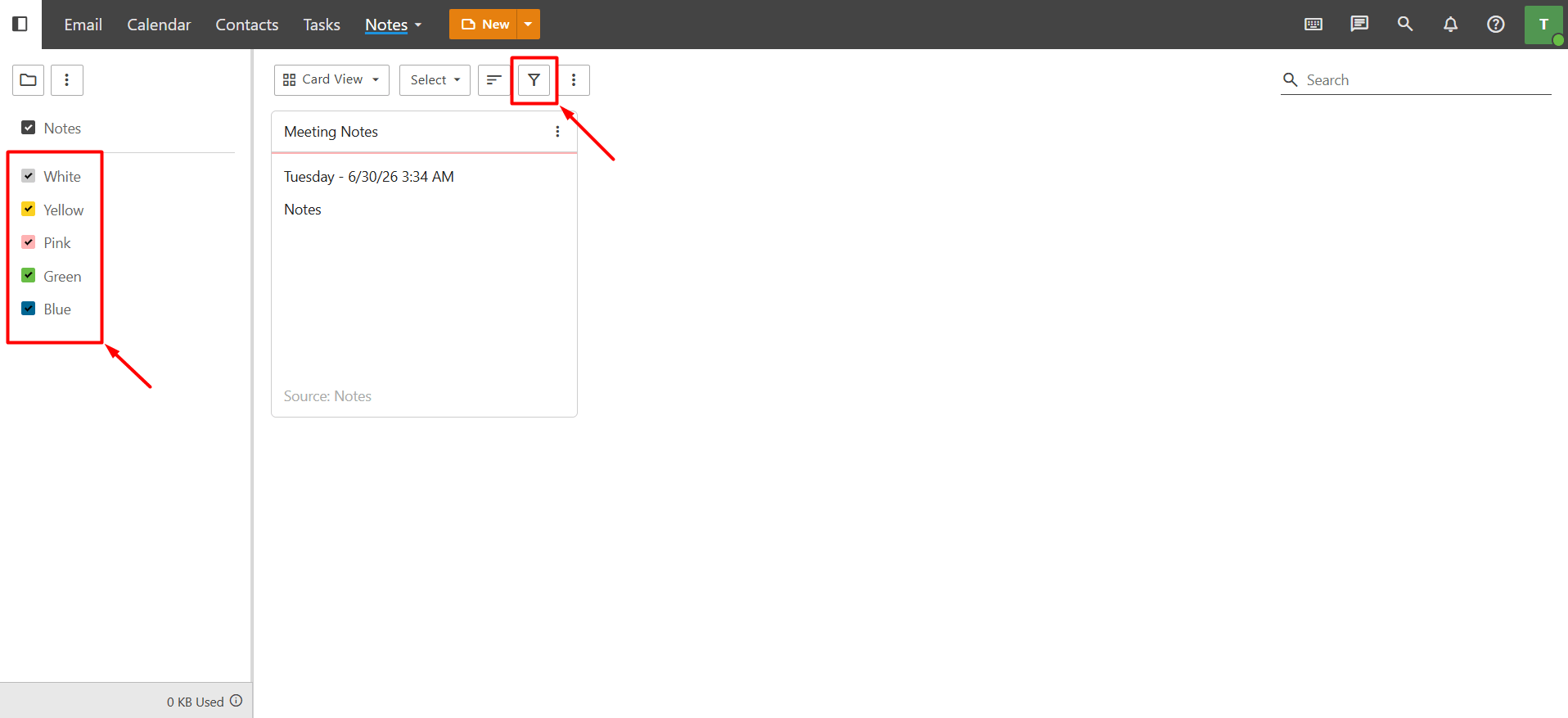Viewport: 1568px width, 718px height.
Task: Uncheck the Pink color filter
Action: tap(29, 242)
